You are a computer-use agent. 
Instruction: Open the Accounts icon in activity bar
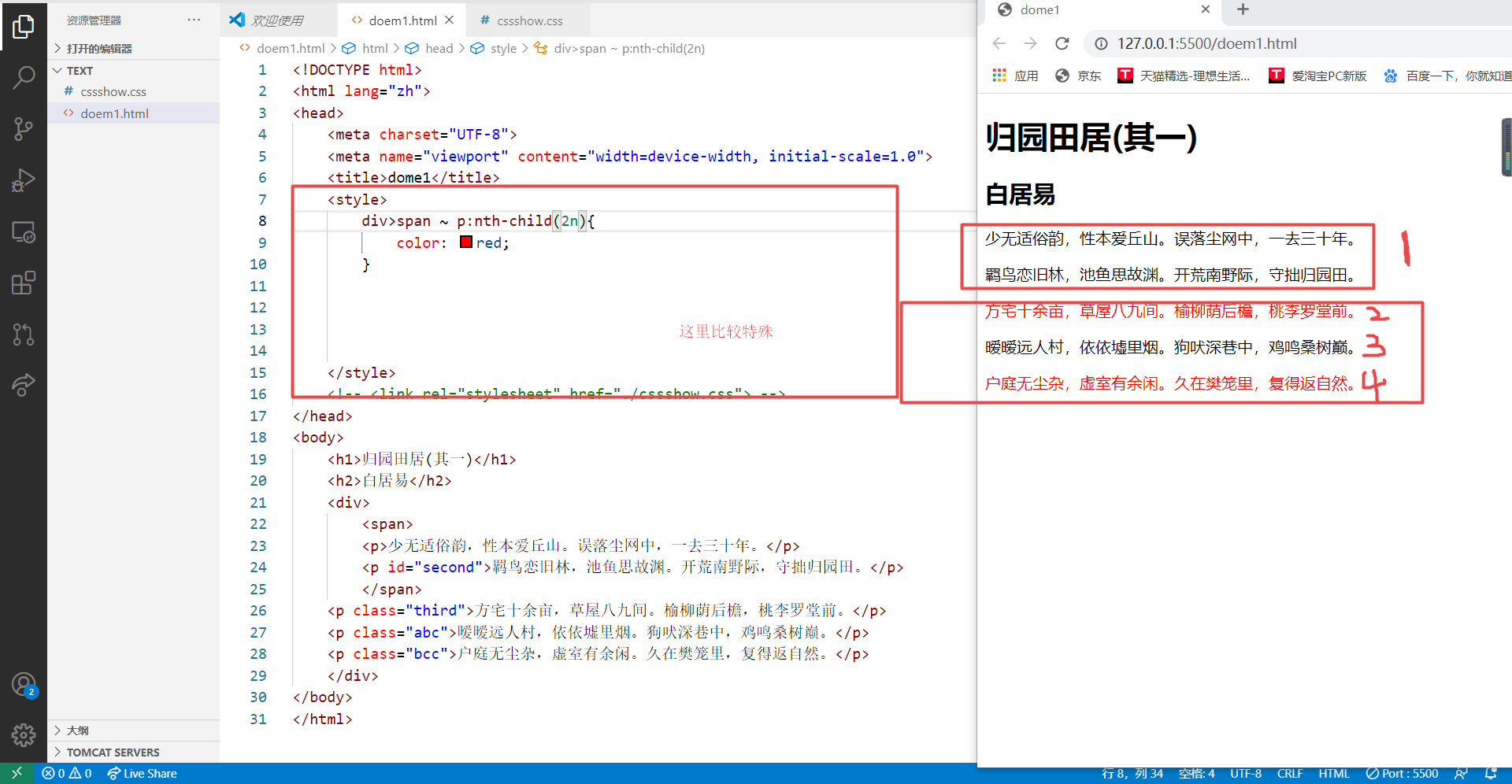[24, 684]
